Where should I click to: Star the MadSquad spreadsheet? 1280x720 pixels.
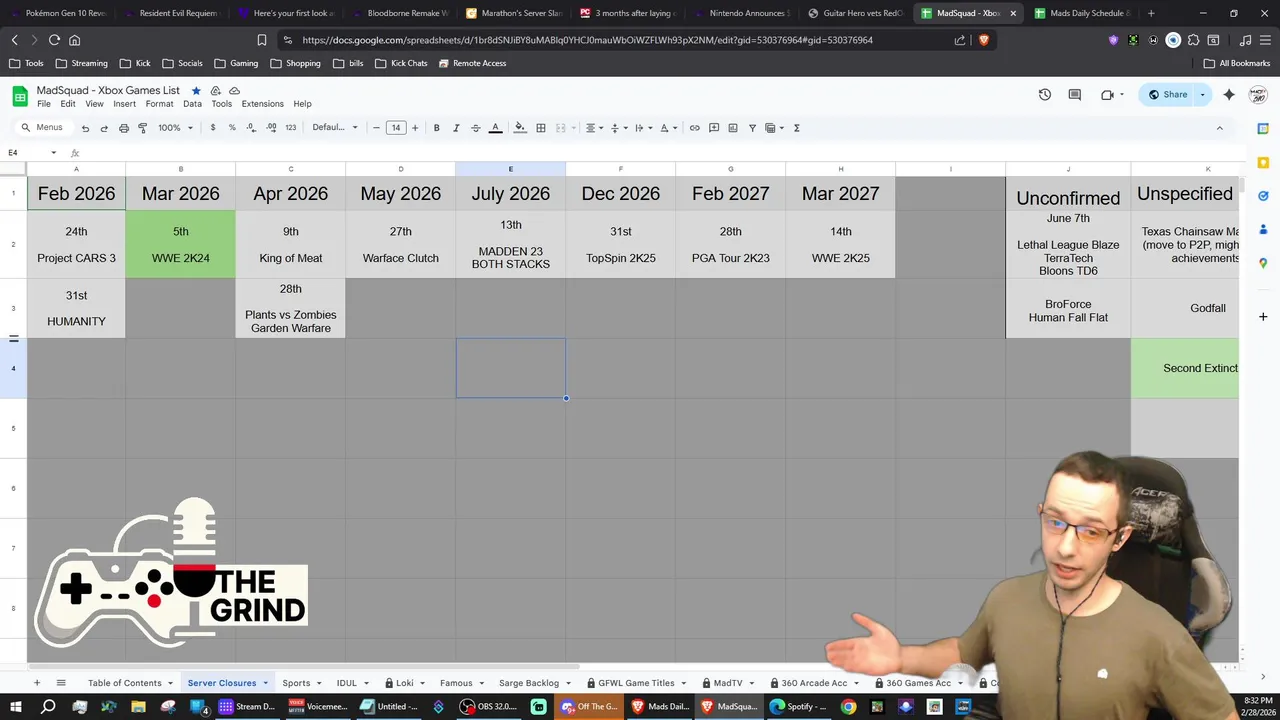click(196, 91)
